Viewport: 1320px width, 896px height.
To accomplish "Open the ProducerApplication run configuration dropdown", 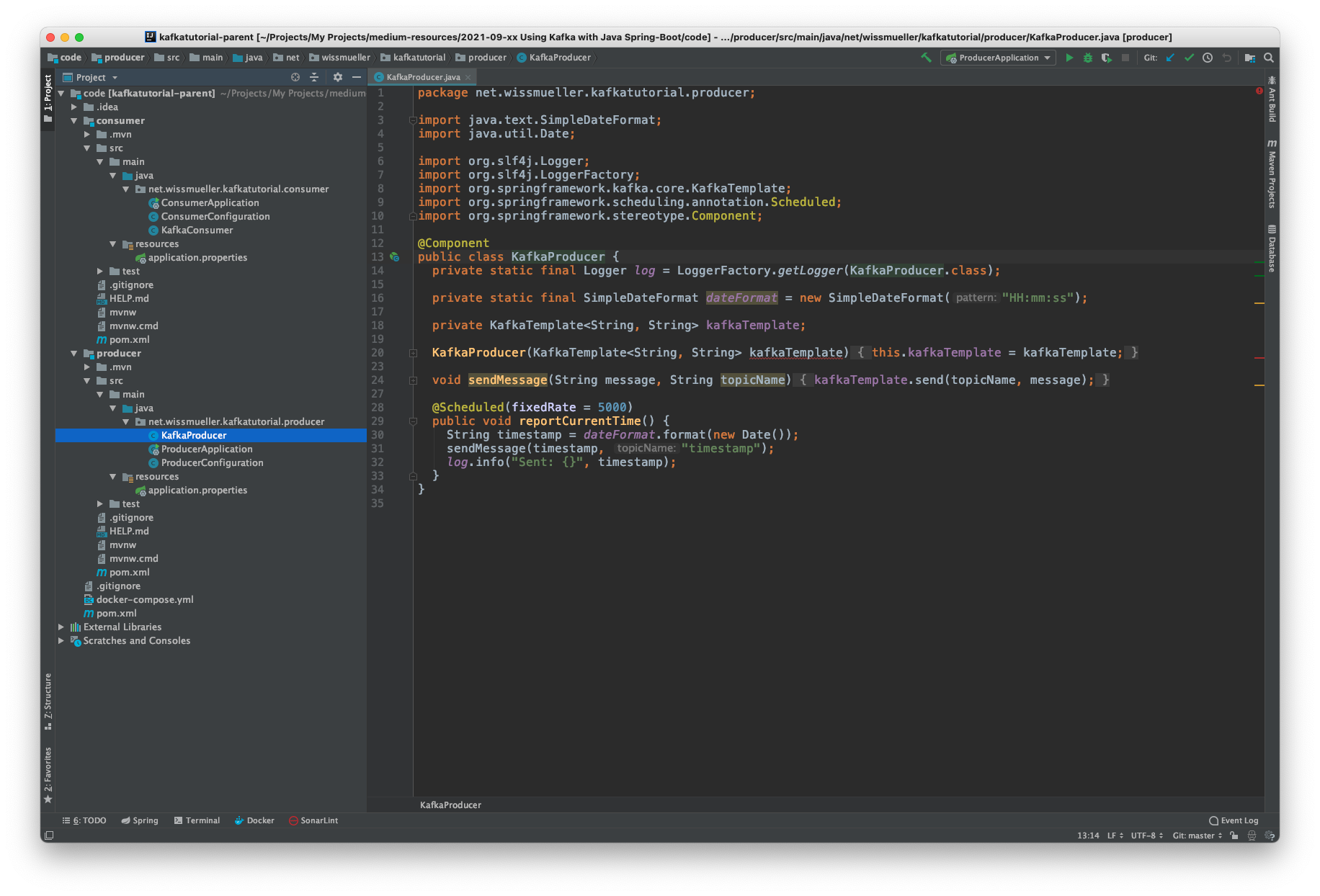I will [x=998, y=58].
